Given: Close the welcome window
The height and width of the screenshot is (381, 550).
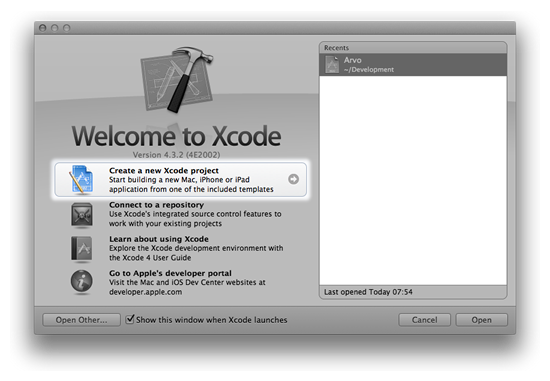Looking at the screenshot, I should pos(43,28).
